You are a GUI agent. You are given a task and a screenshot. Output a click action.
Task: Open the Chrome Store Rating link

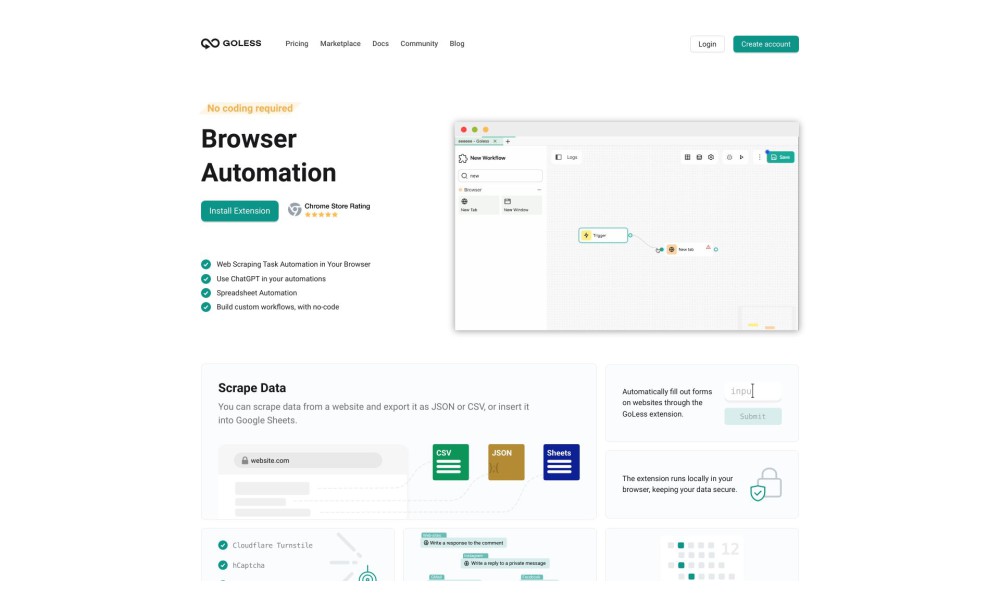click(x=337, y=206)
